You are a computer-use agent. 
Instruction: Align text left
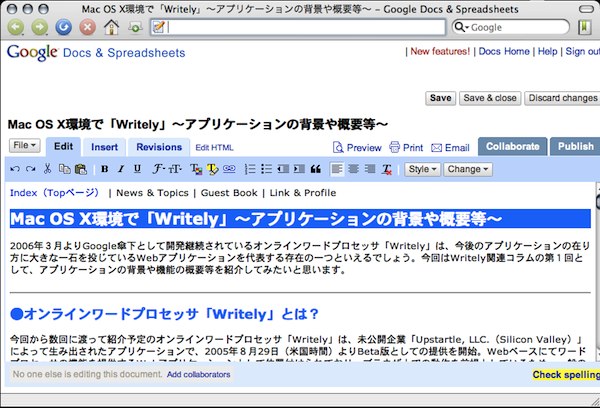(x=337, y=169)
